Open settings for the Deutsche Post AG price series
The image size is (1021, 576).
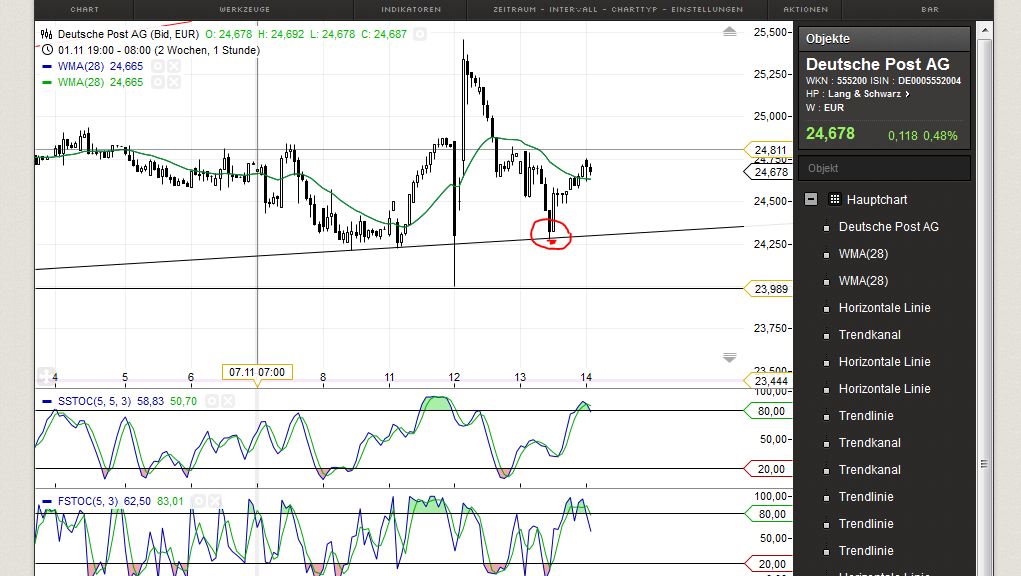pos(420,34)
